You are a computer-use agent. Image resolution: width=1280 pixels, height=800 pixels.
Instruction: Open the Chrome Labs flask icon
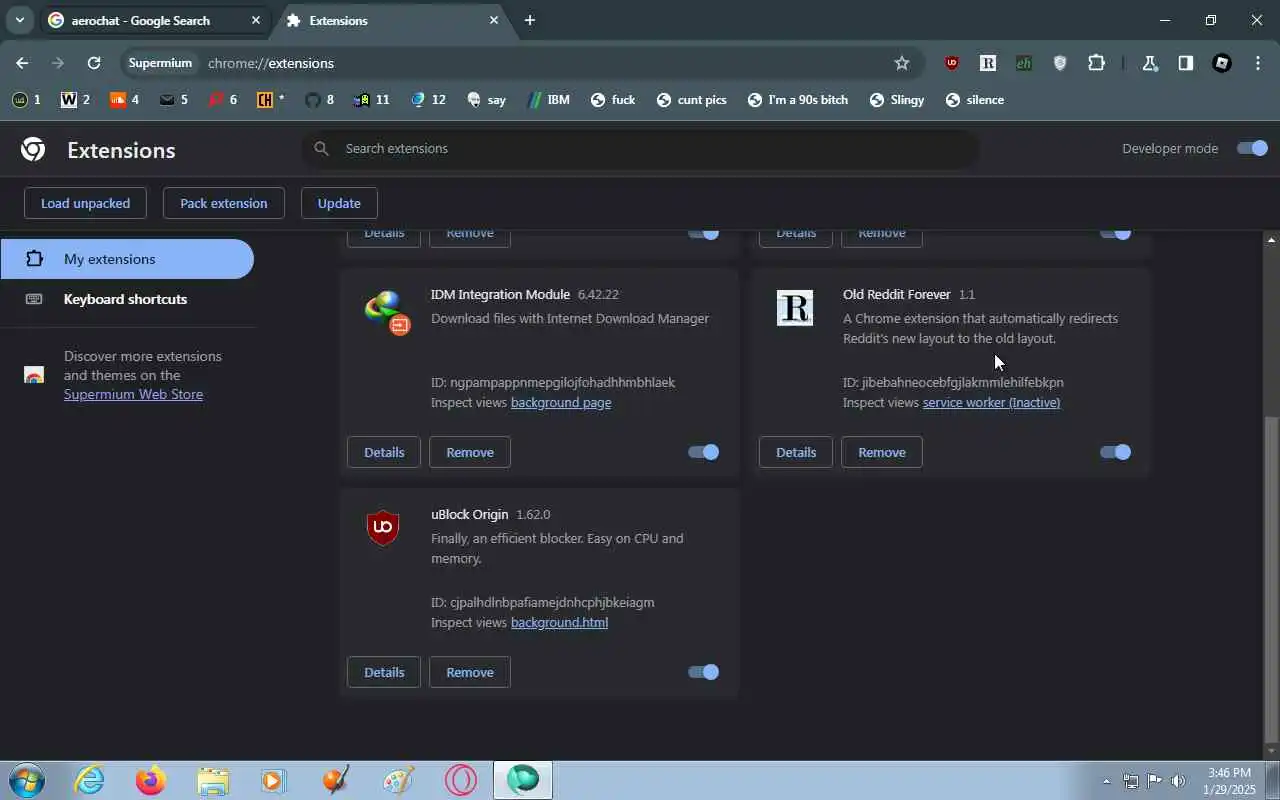[1150, 63]
